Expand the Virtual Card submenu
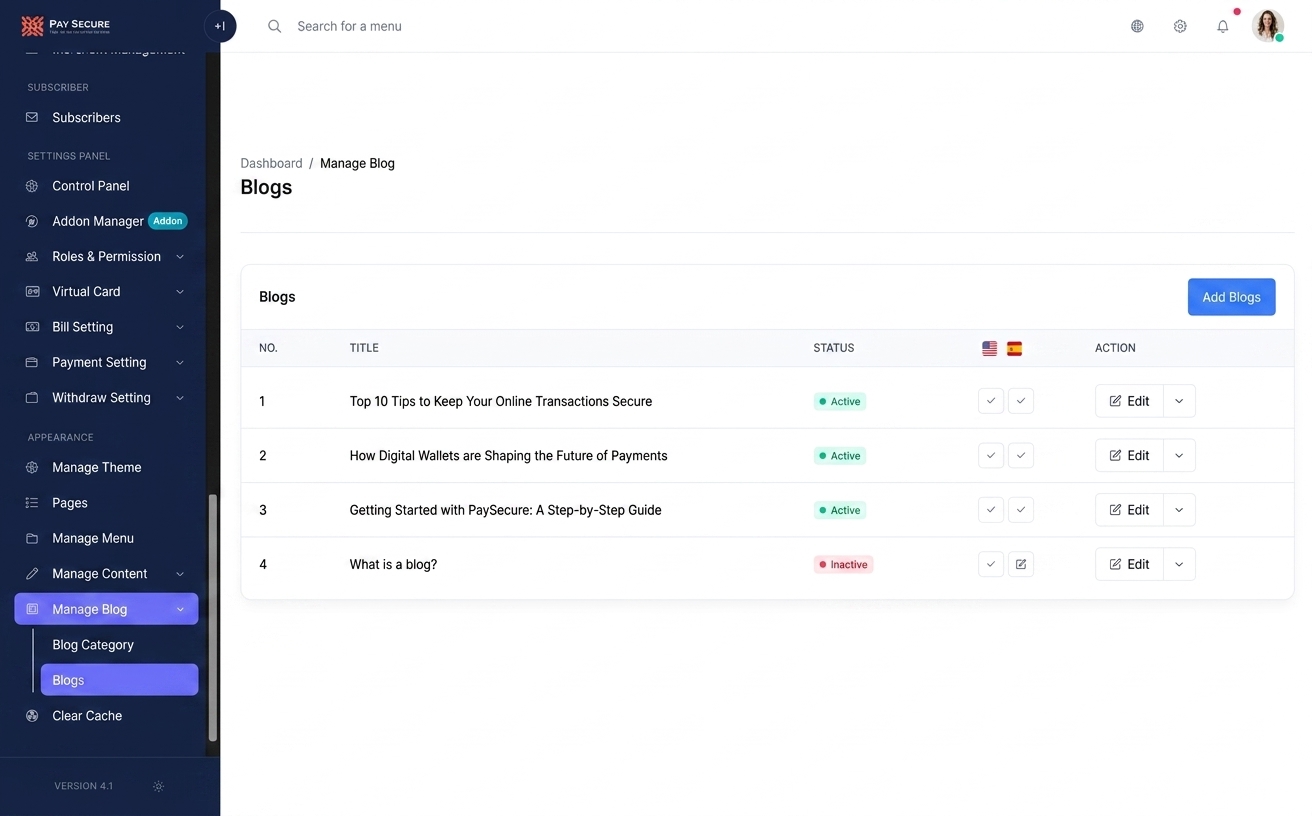Viewport: 1312px width, 816px height. click(180, 292)
